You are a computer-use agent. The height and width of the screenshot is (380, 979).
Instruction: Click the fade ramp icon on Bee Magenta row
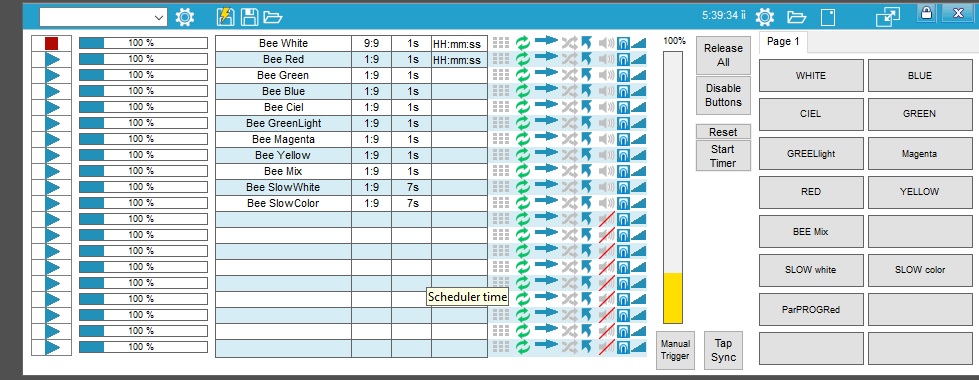pos(638,139)
